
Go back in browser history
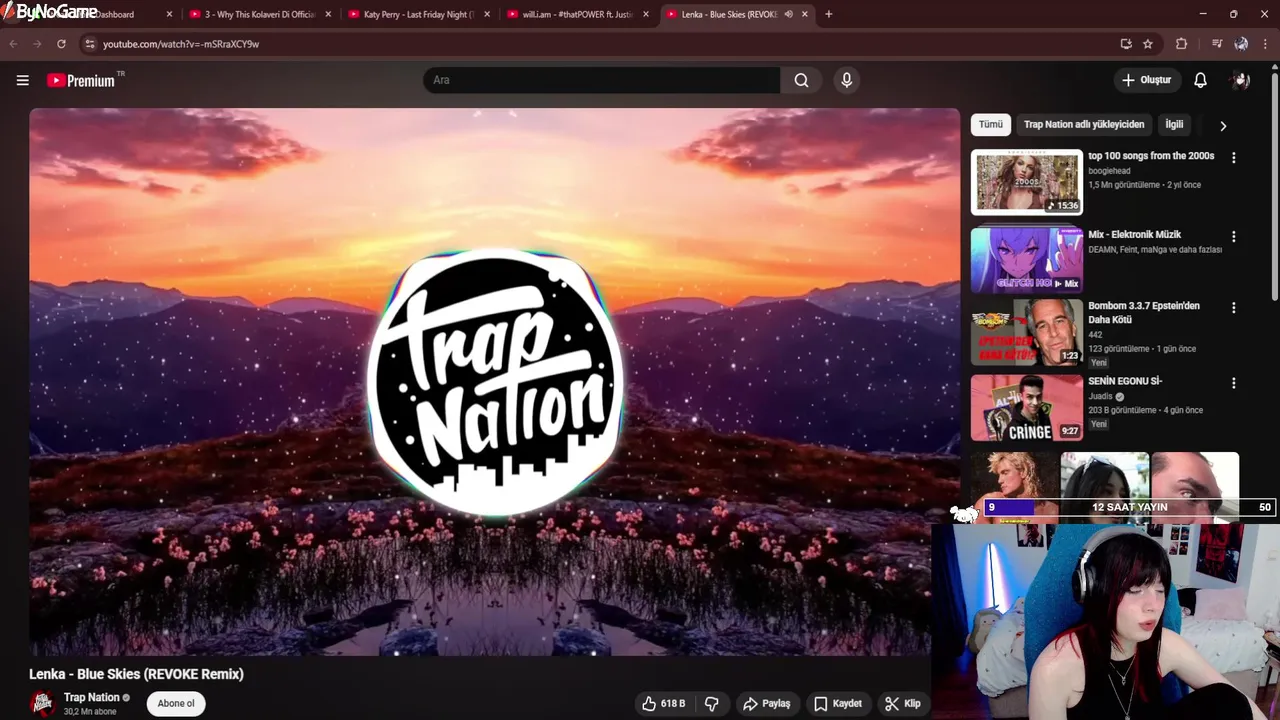[13, 44]
